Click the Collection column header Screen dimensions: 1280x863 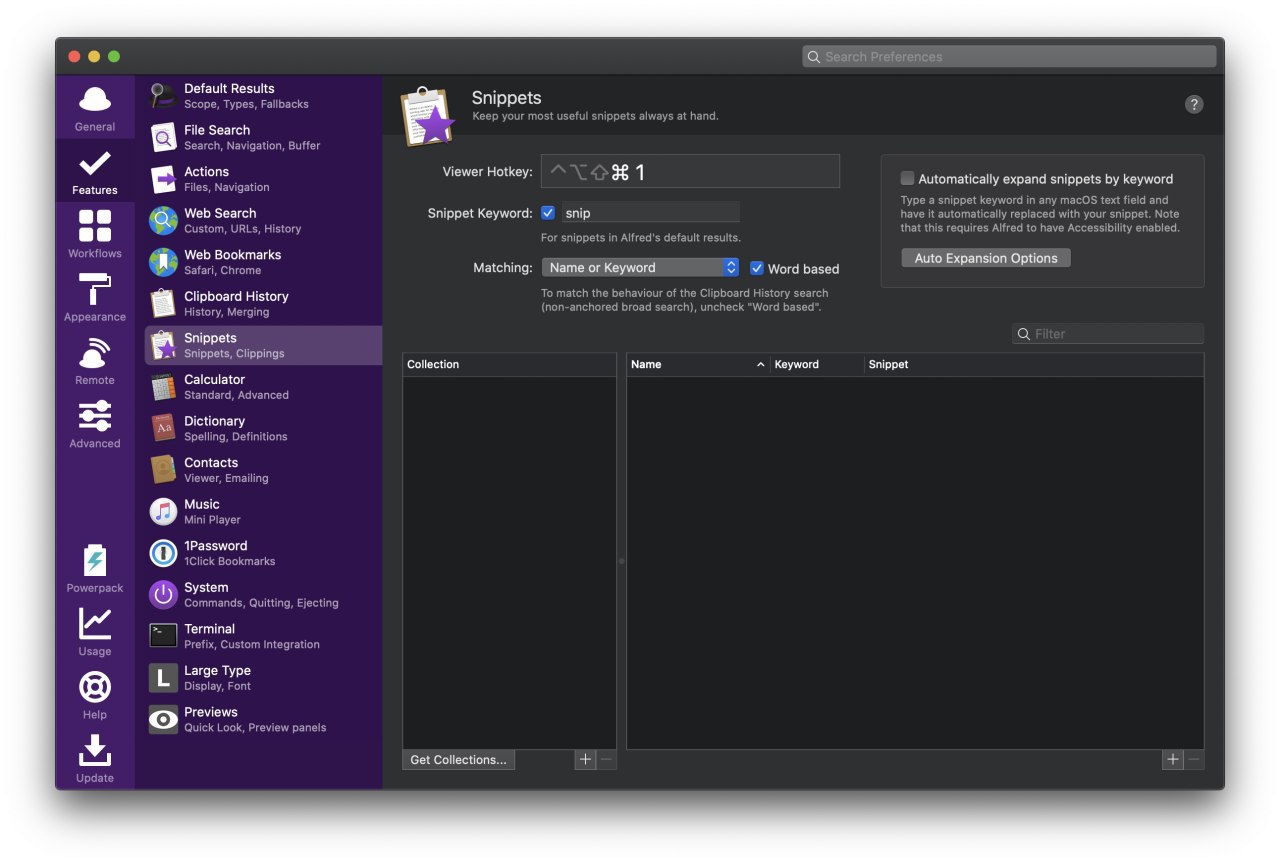(x=510, y=364)
